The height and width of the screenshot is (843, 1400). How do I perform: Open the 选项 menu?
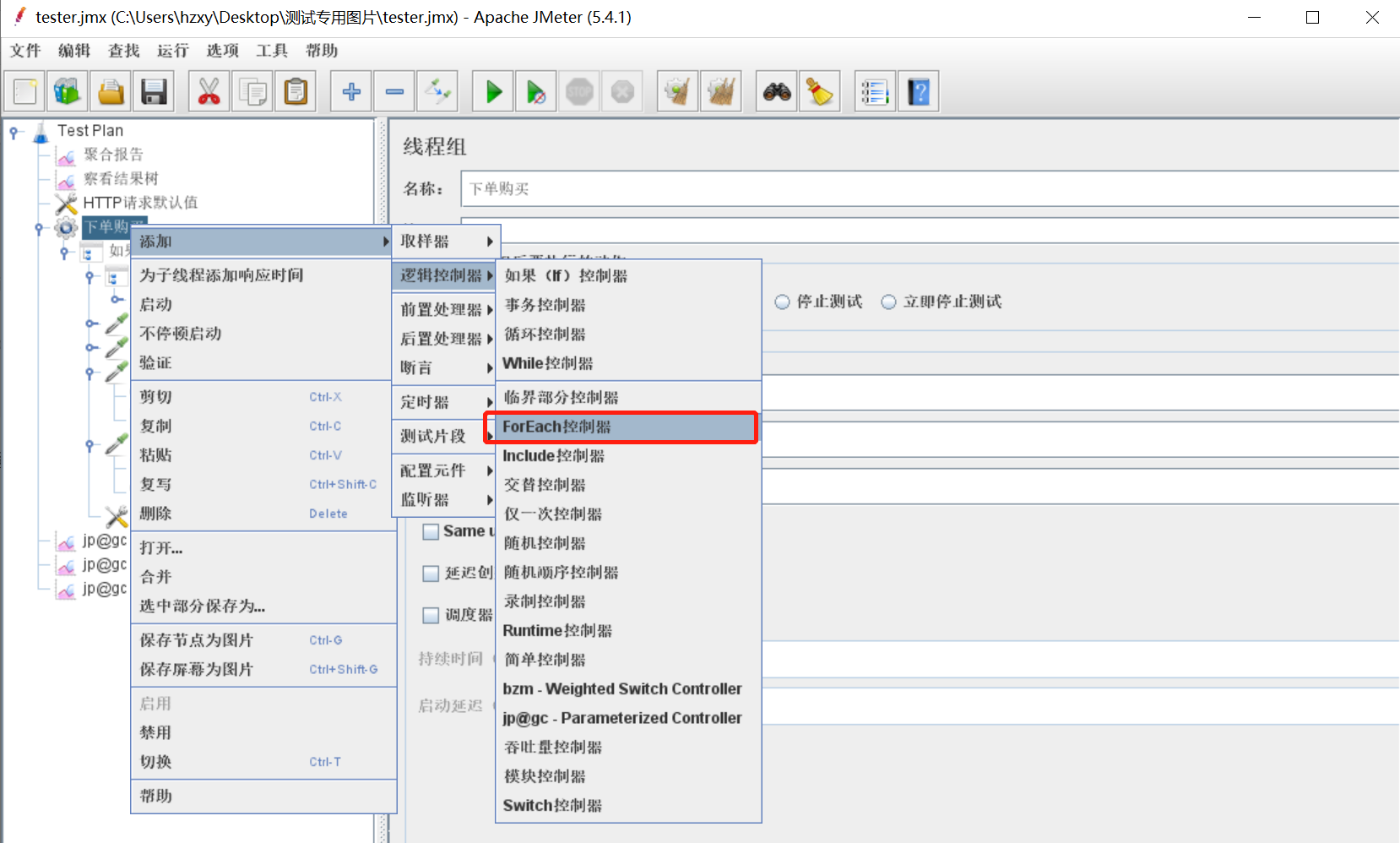coord(223,51)
